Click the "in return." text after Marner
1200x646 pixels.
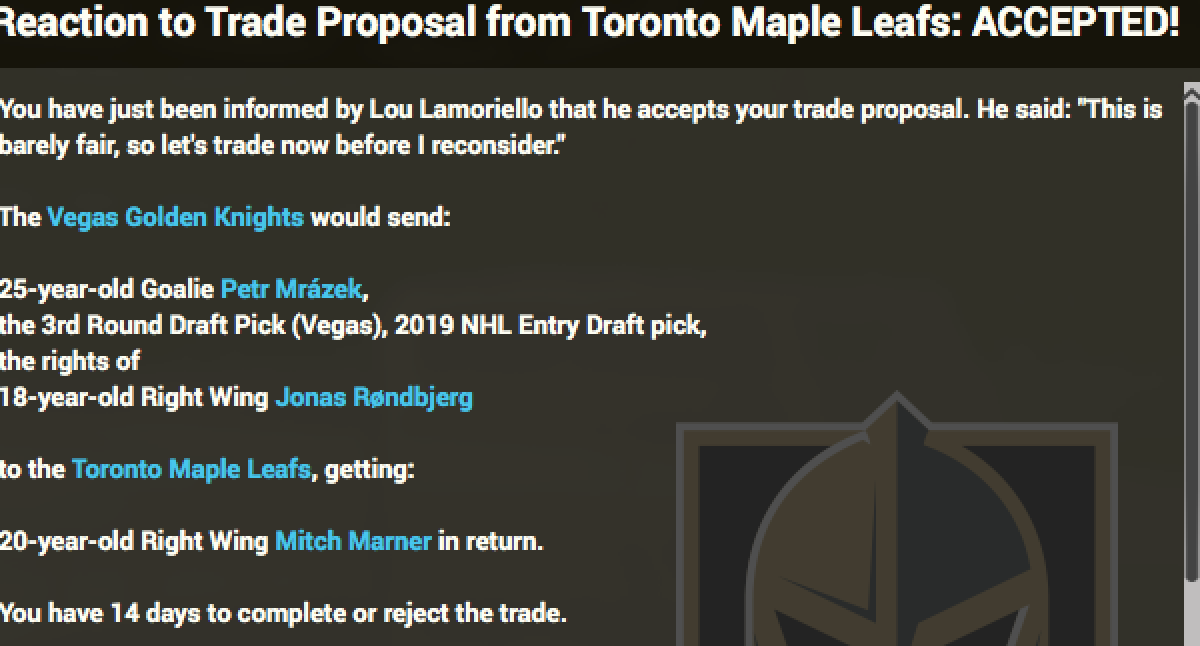point(490,541)
